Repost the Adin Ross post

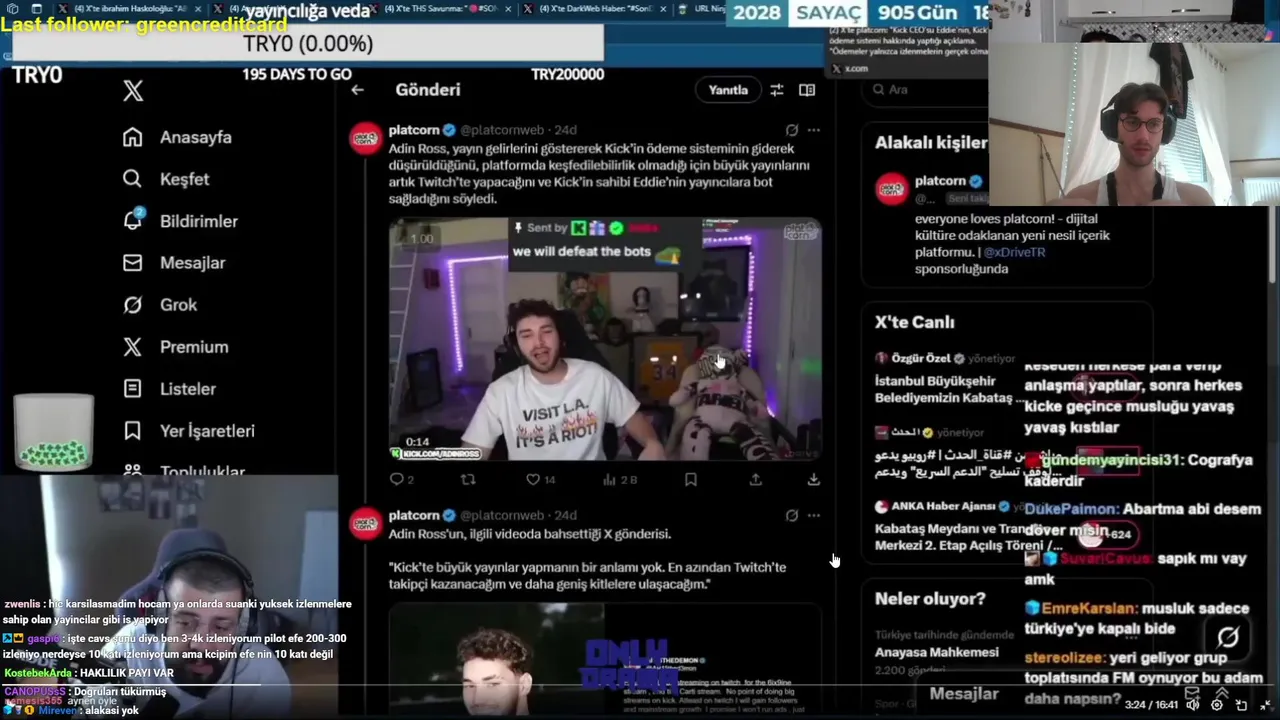(467, 480)
